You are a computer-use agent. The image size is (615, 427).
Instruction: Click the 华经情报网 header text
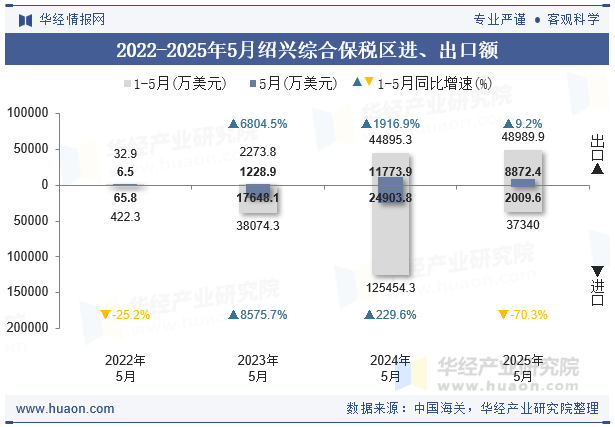tap(72, 19)
